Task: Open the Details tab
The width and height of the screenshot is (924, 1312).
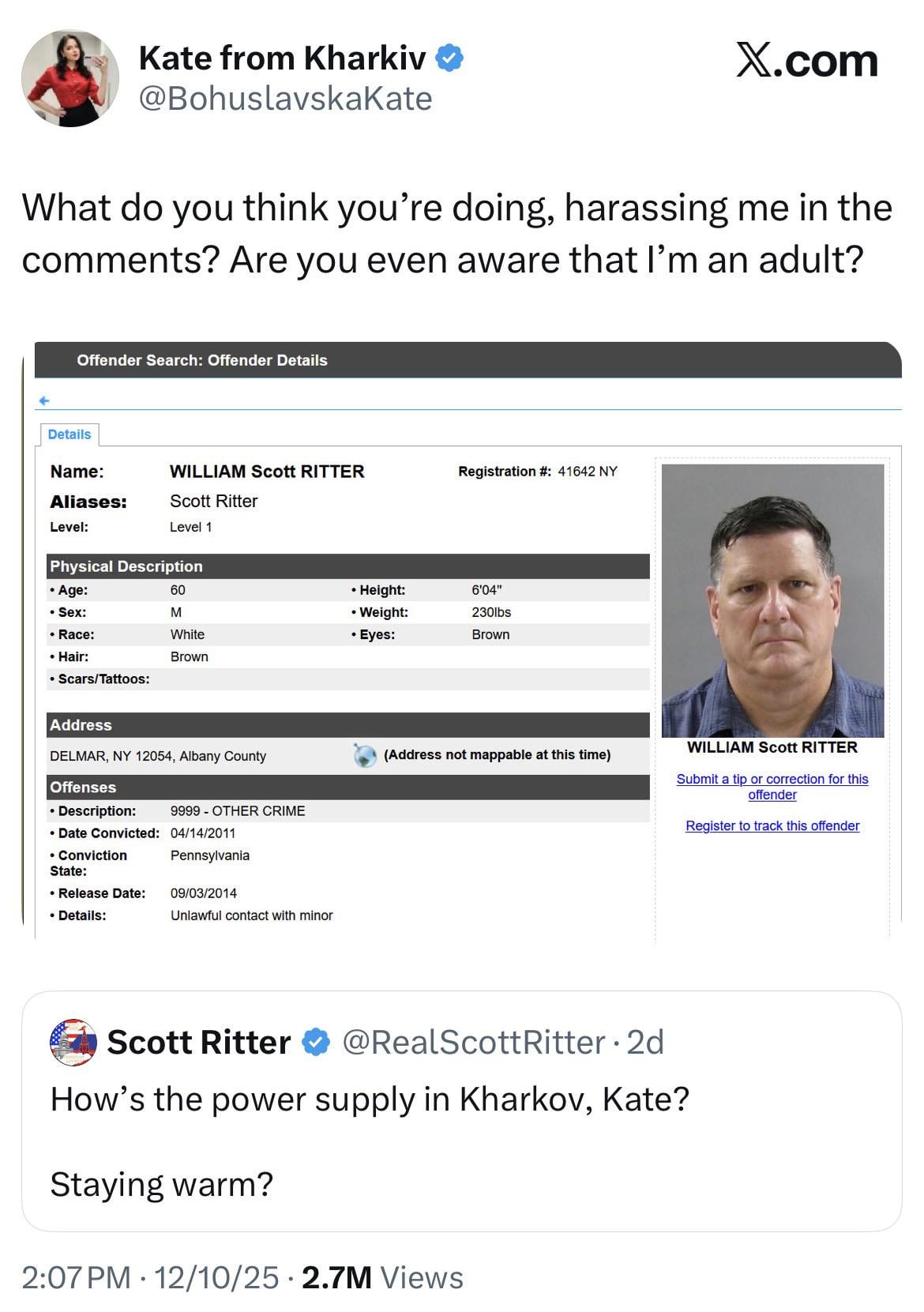Action: point(69,434)
